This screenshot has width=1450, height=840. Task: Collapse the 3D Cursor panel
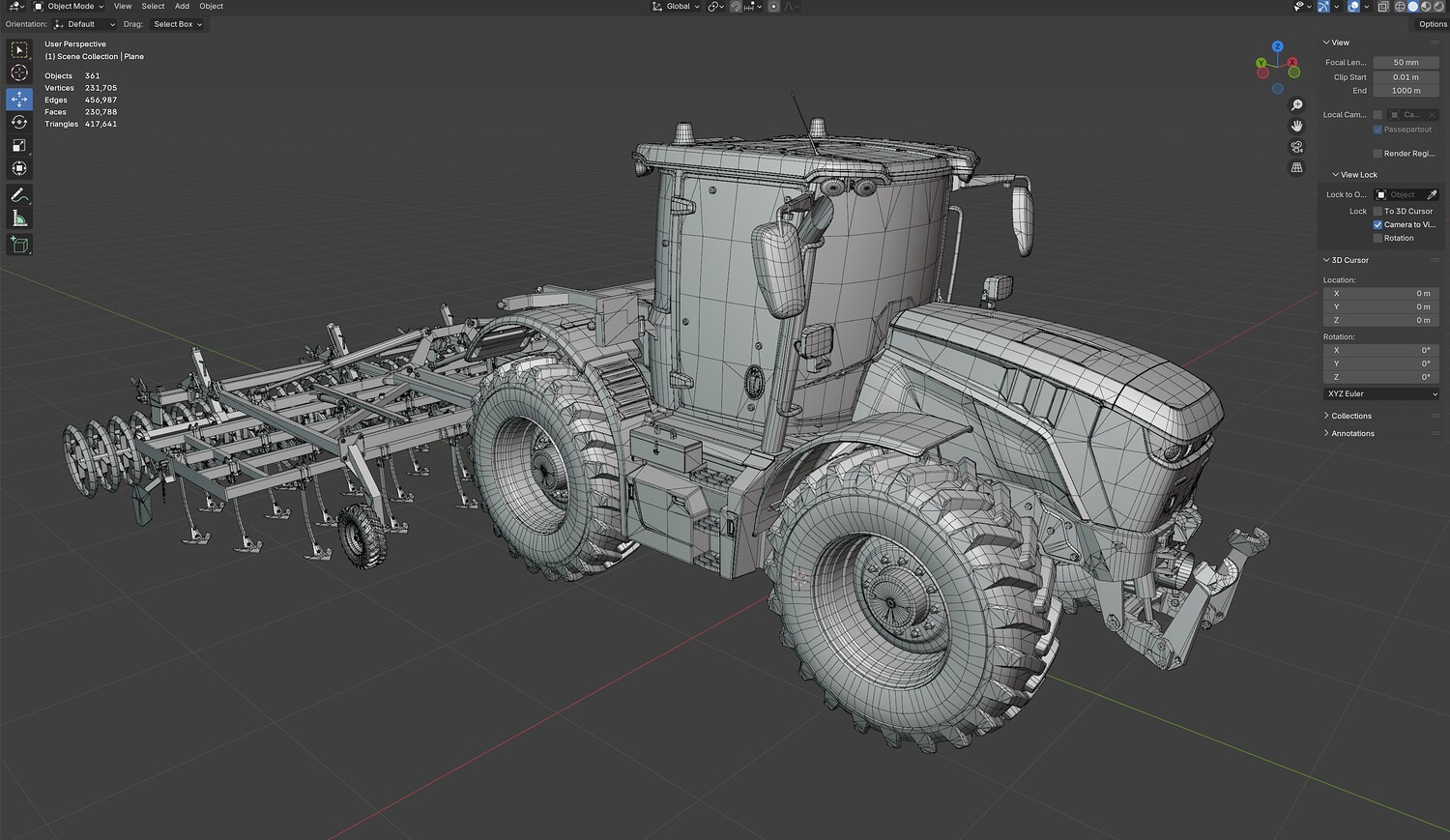1347,260
